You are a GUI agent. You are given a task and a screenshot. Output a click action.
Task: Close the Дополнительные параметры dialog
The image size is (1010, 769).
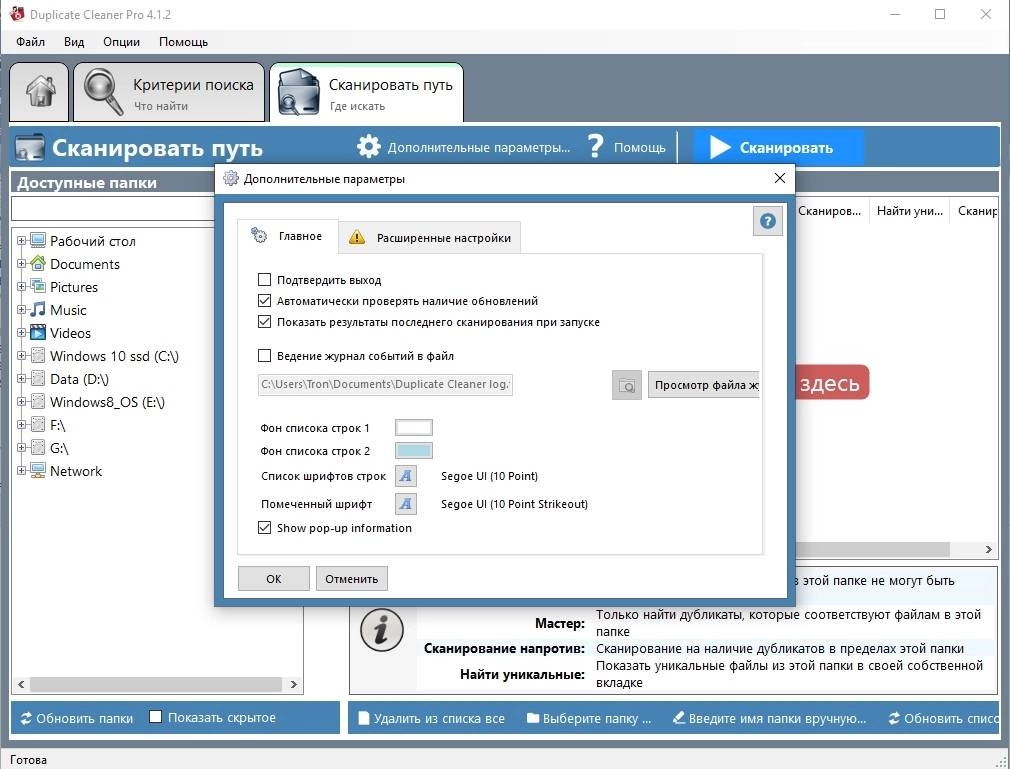tap(779, 178)
